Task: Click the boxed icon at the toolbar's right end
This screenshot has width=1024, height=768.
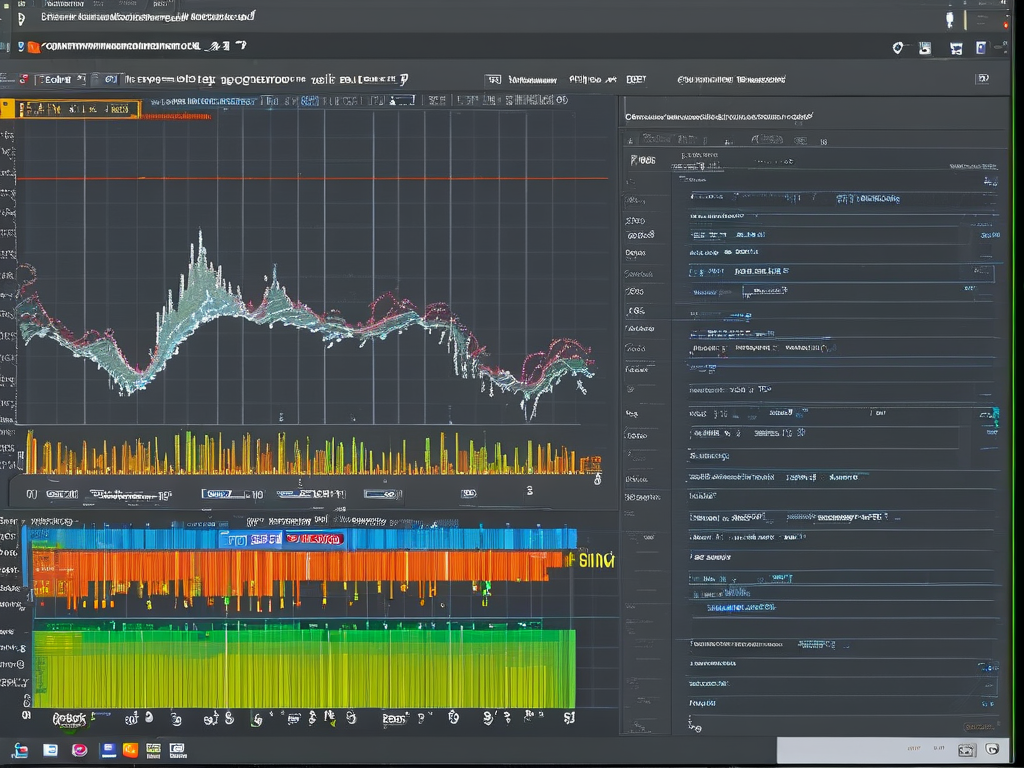Action: tap(983, 79)
